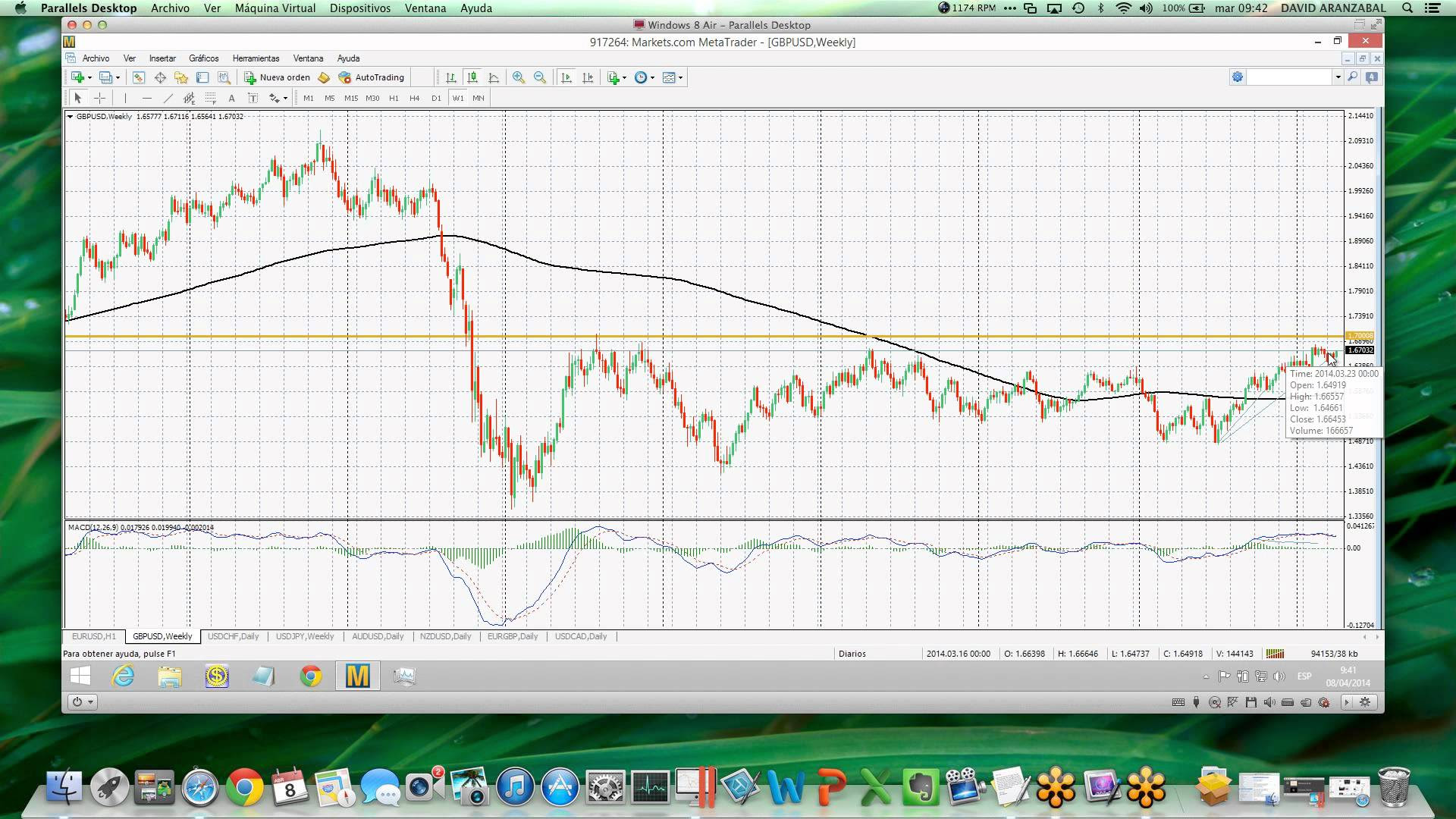Open the Market Watch panel icon

pos(138,77)
